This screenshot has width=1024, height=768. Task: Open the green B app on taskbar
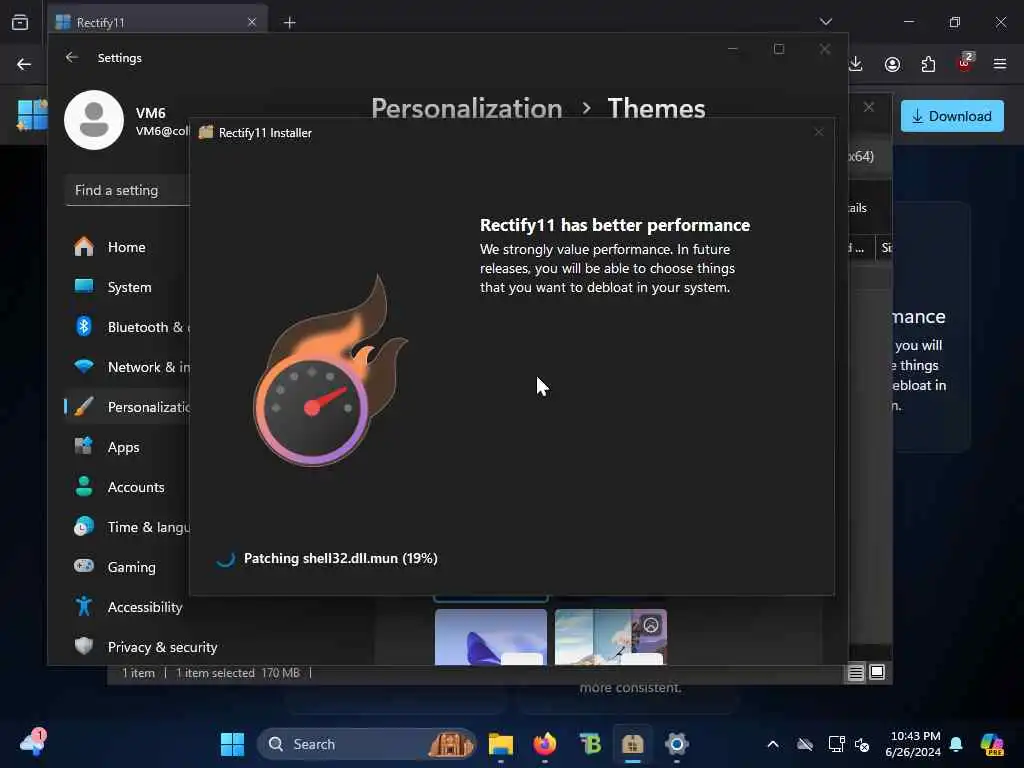pyautogui.click(x=590, y=744)
